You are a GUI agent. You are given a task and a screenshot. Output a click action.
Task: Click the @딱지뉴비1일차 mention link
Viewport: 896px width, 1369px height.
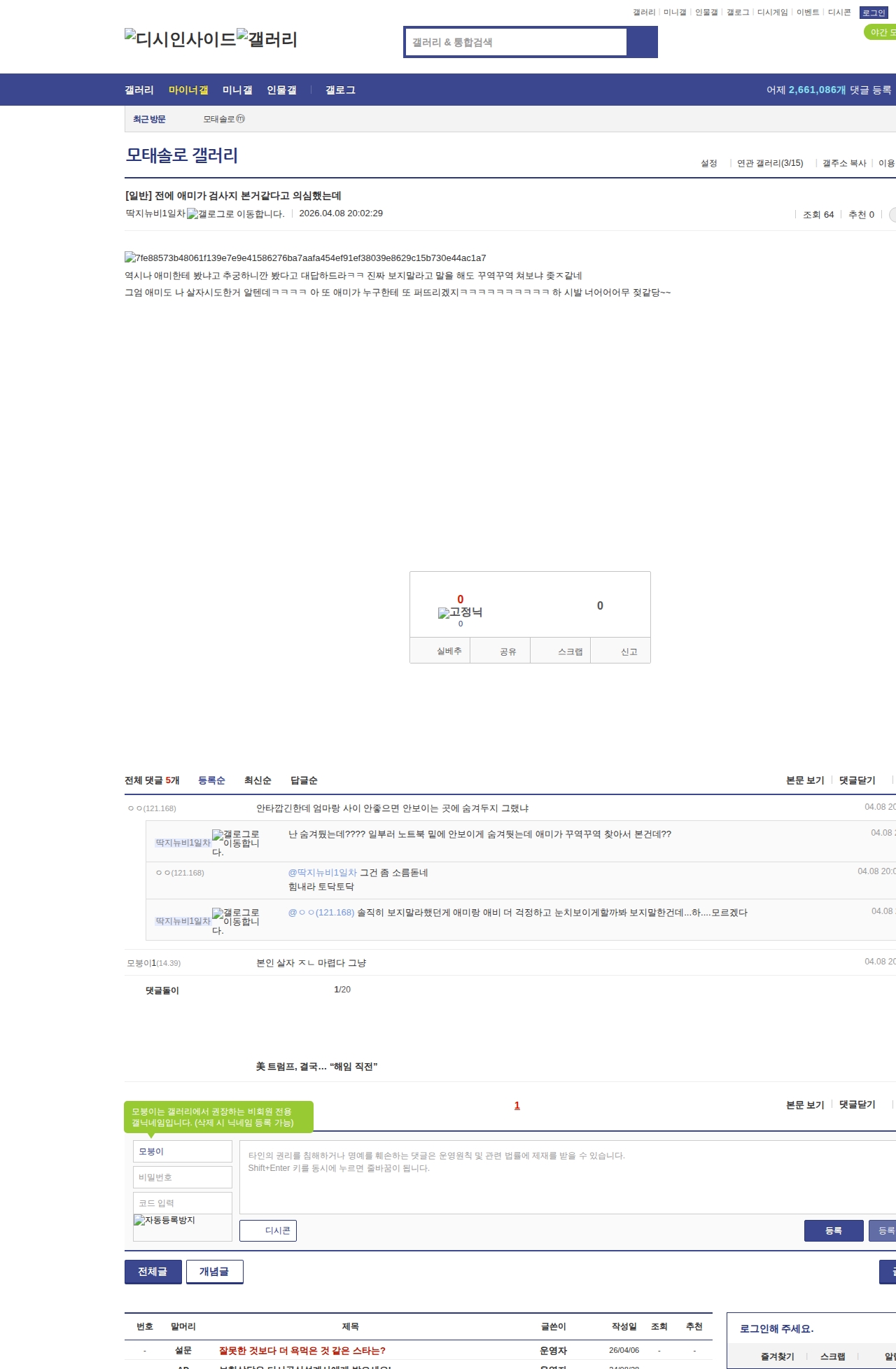pos(323,873)
